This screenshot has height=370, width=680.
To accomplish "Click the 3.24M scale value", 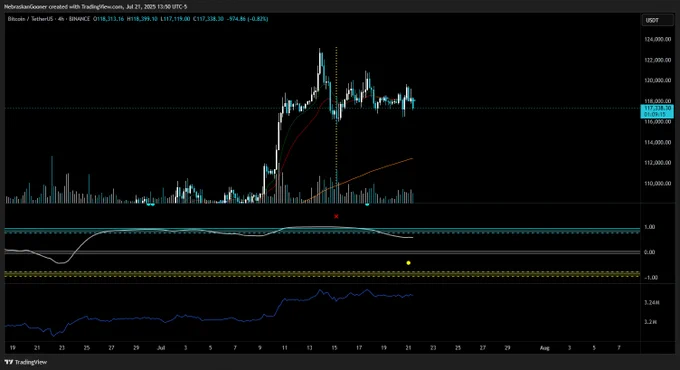I will coord(651,303).
